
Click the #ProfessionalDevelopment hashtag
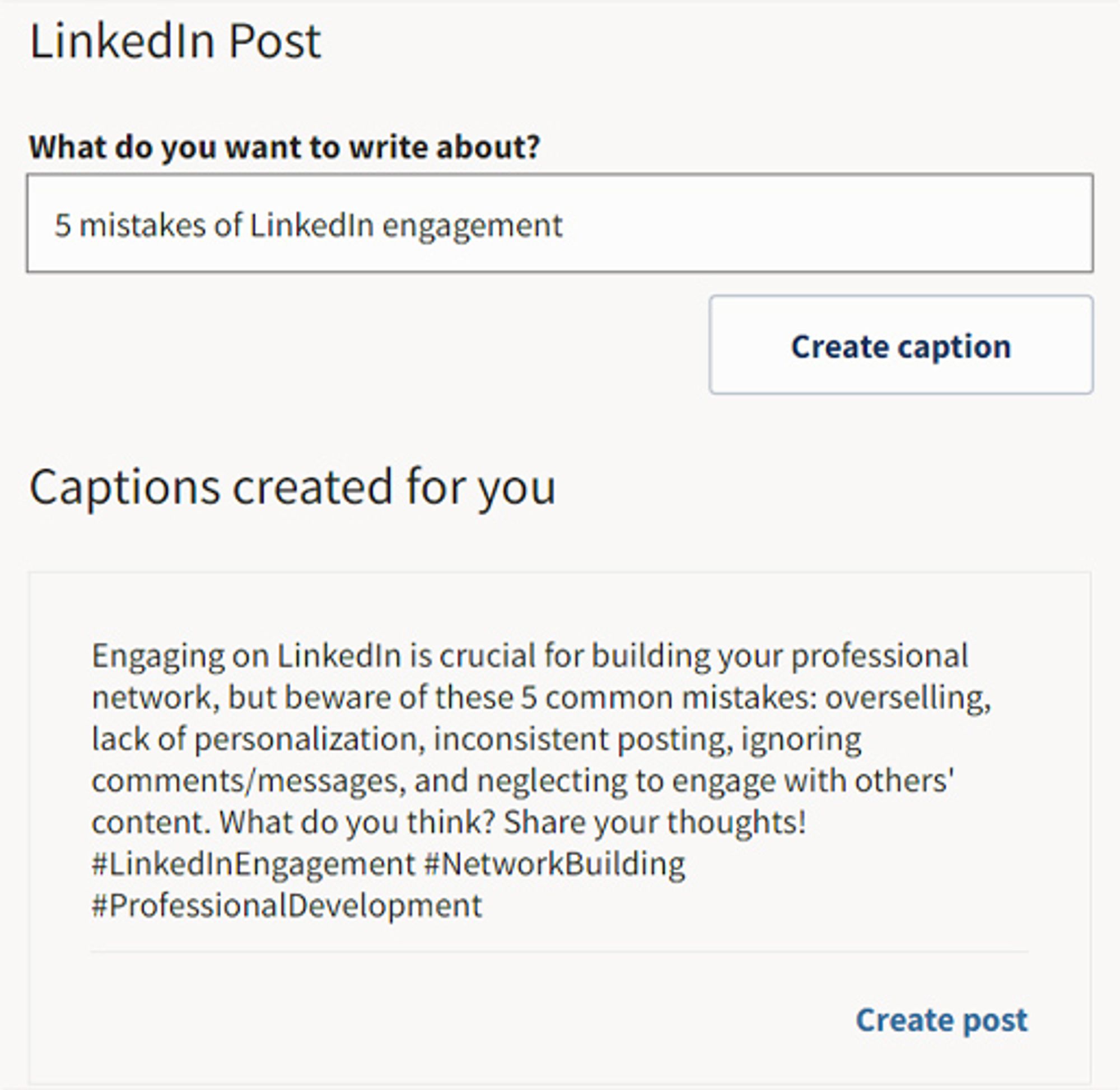pyautogui.click(x=286, y=906)
